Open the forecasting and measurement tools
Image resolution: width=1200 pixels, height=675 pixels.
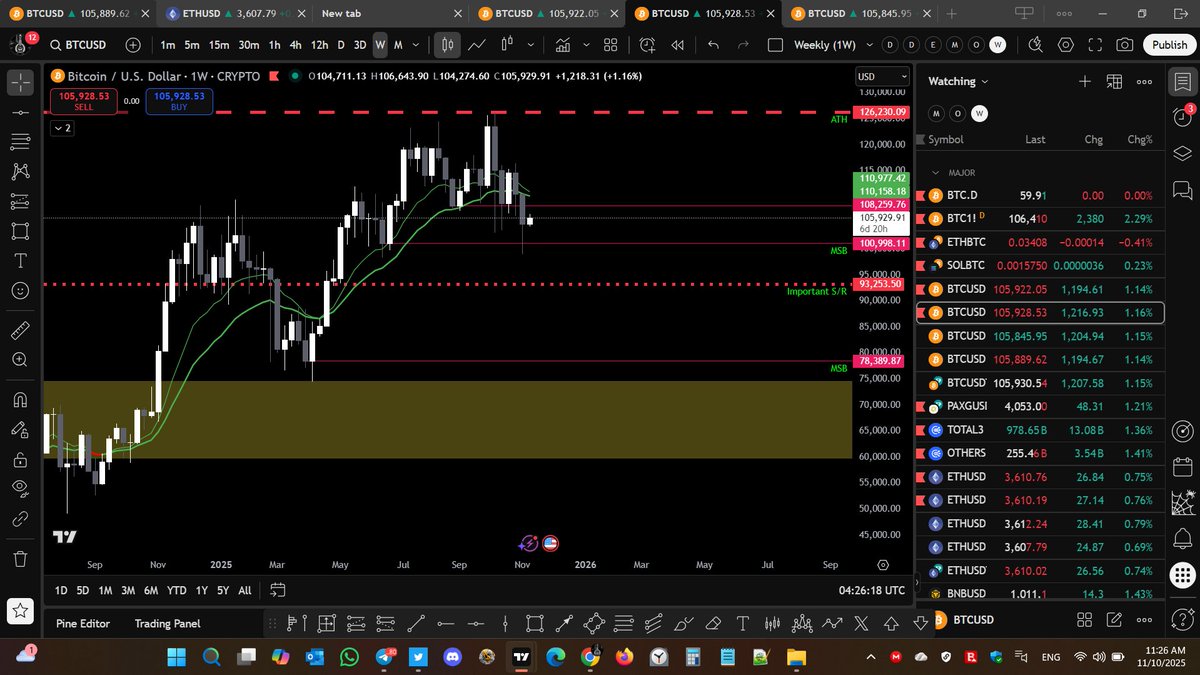pyautogui.click(x=20, y=201)
